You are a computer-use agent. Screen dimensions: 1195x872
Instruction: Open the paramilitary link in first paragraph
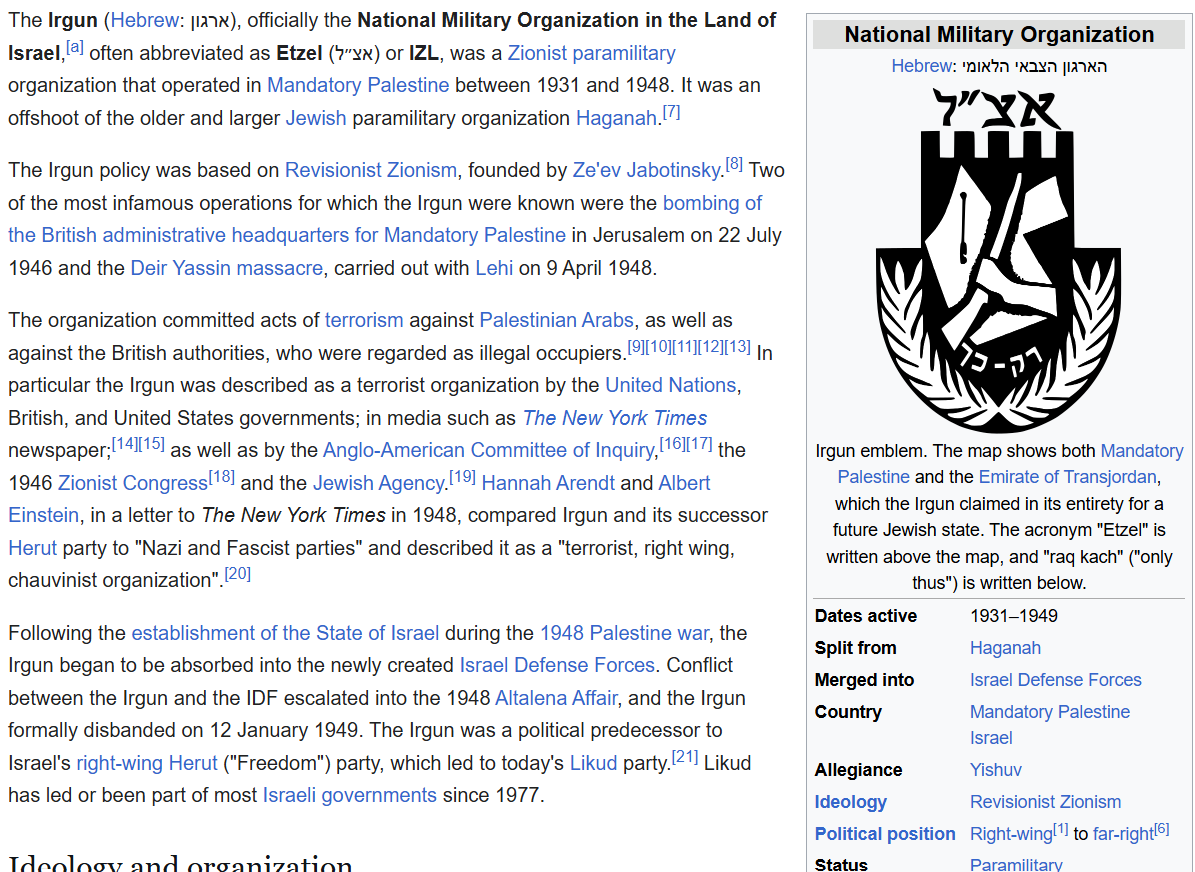(624, 53)
